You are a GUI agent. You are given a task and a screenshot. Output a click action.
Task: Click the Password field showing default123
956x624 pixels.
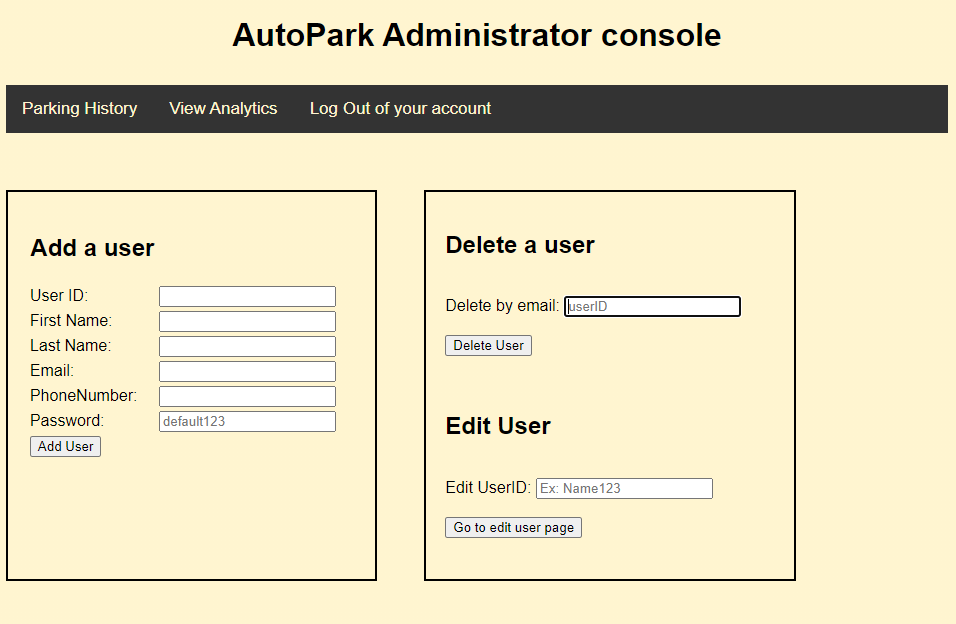[x=247, y=421]
